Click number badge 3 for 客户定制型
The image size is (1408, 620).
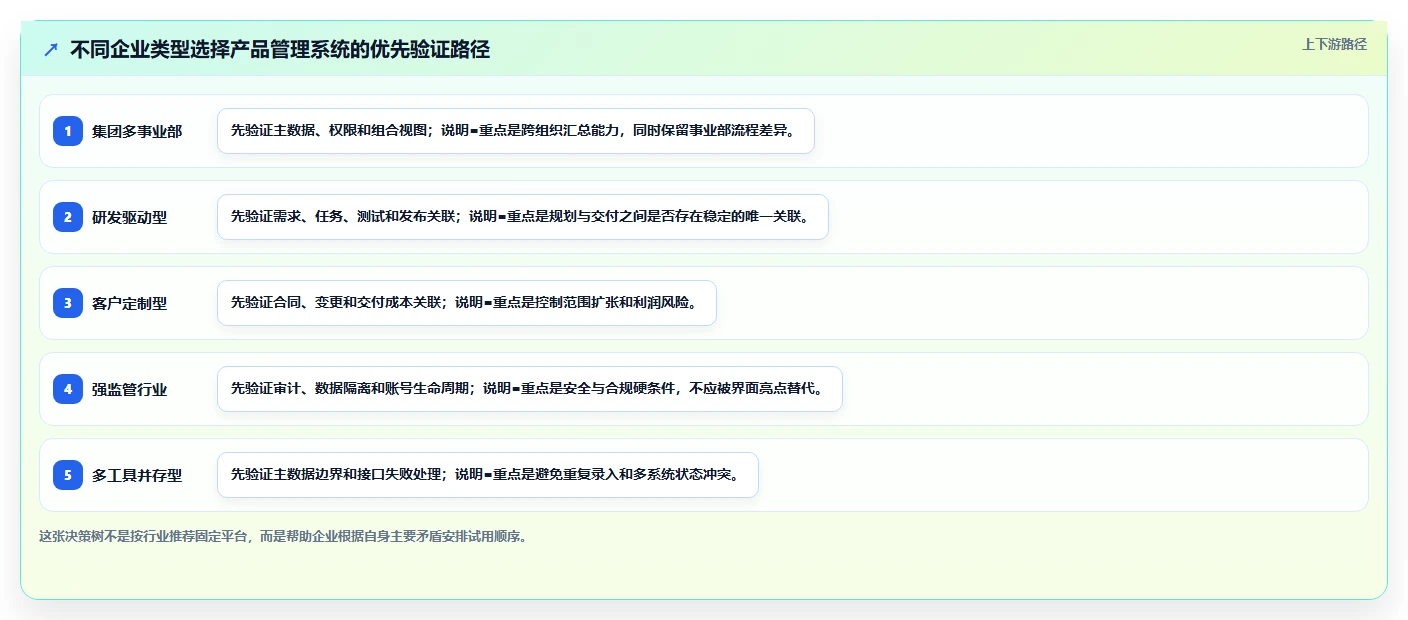click(68, 303)
